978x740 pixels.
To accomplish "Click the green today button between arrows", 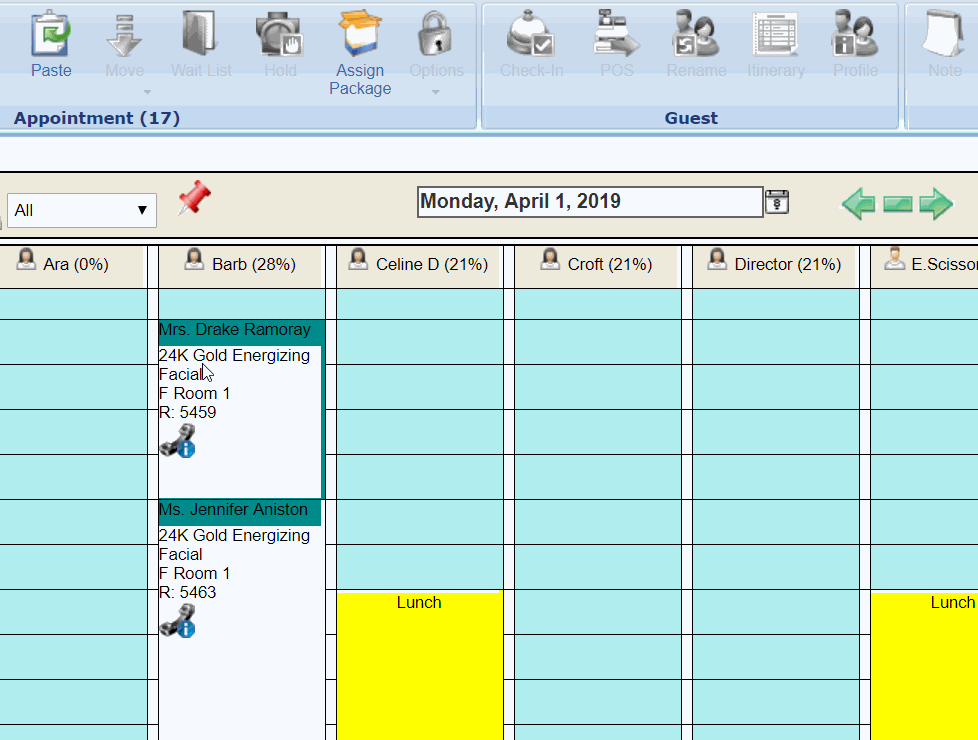I will (898, 204).
